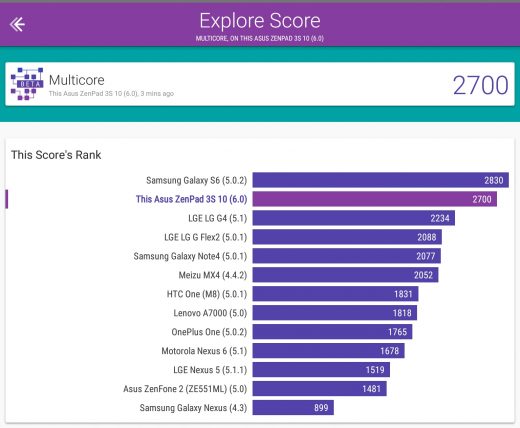Click the 2088 bar value

click(427, 237)
